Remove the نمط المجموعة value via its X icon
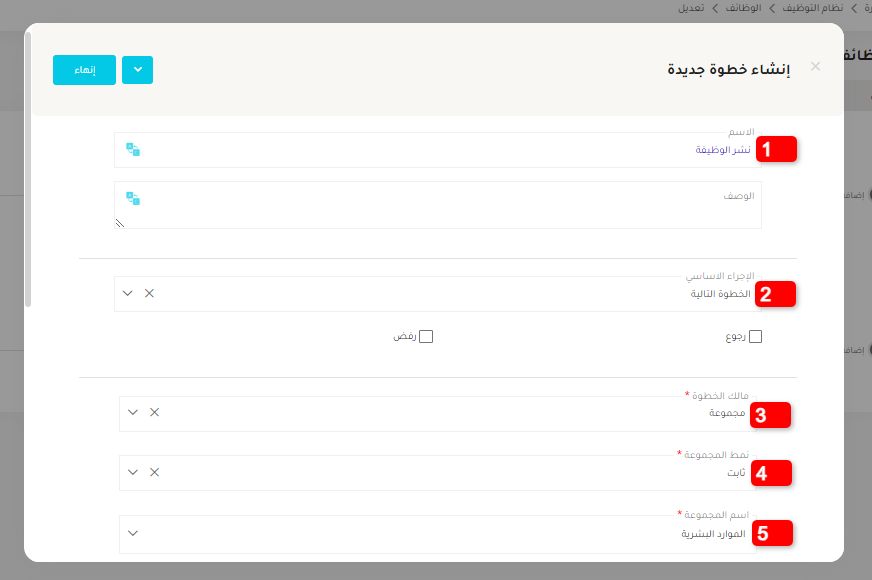 coord(154,472)
